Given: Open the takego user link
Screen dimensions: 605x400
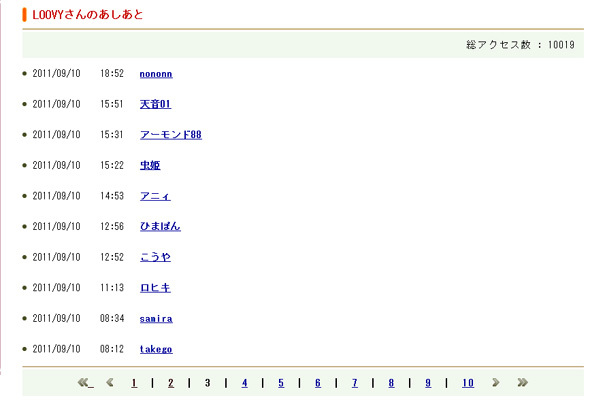Looking at the screenshot, I should [156, 349].
